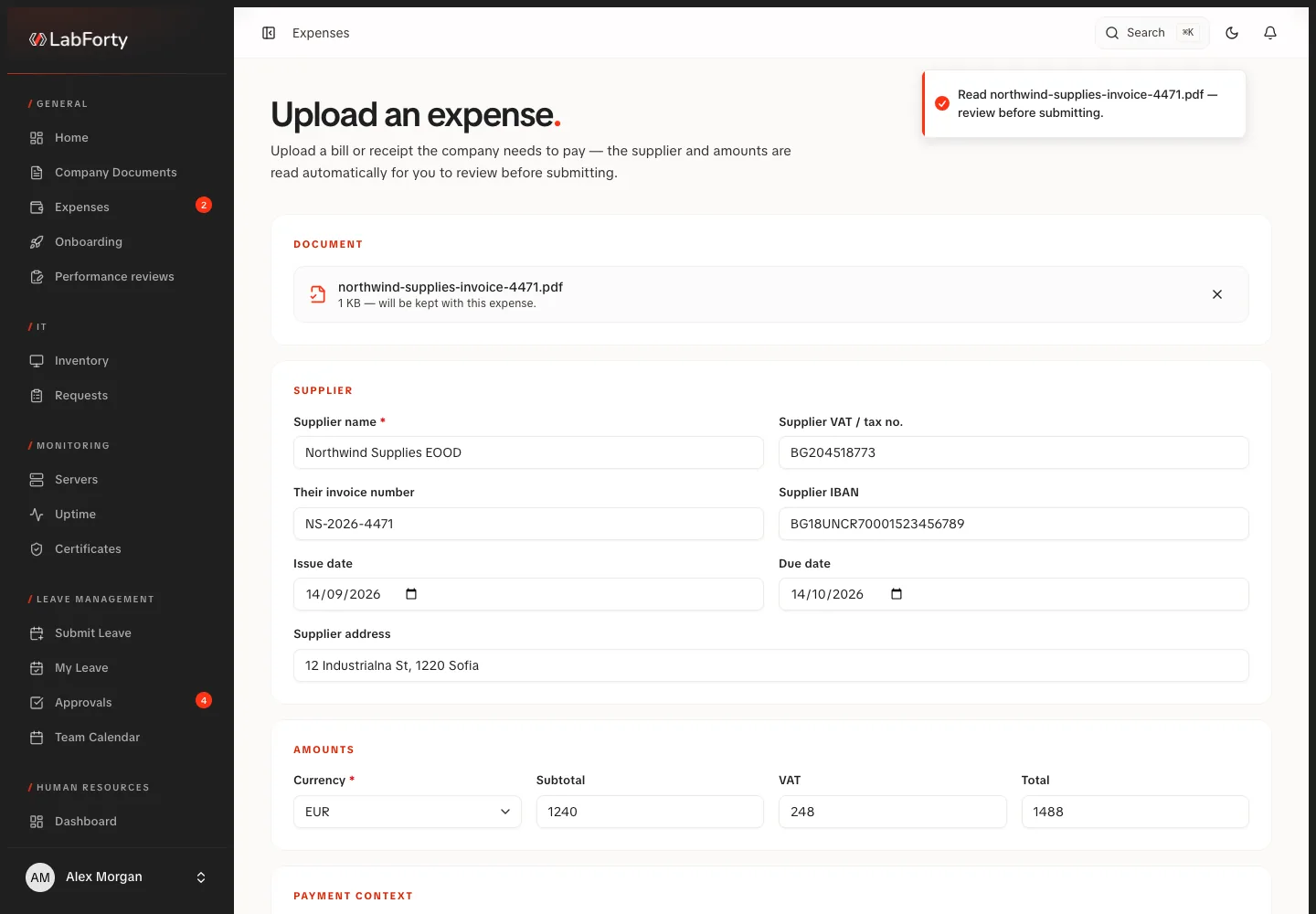Open the Issue date calendar picker
Image resolution: width=1316 pixels, height=914 pixels.
411,594
